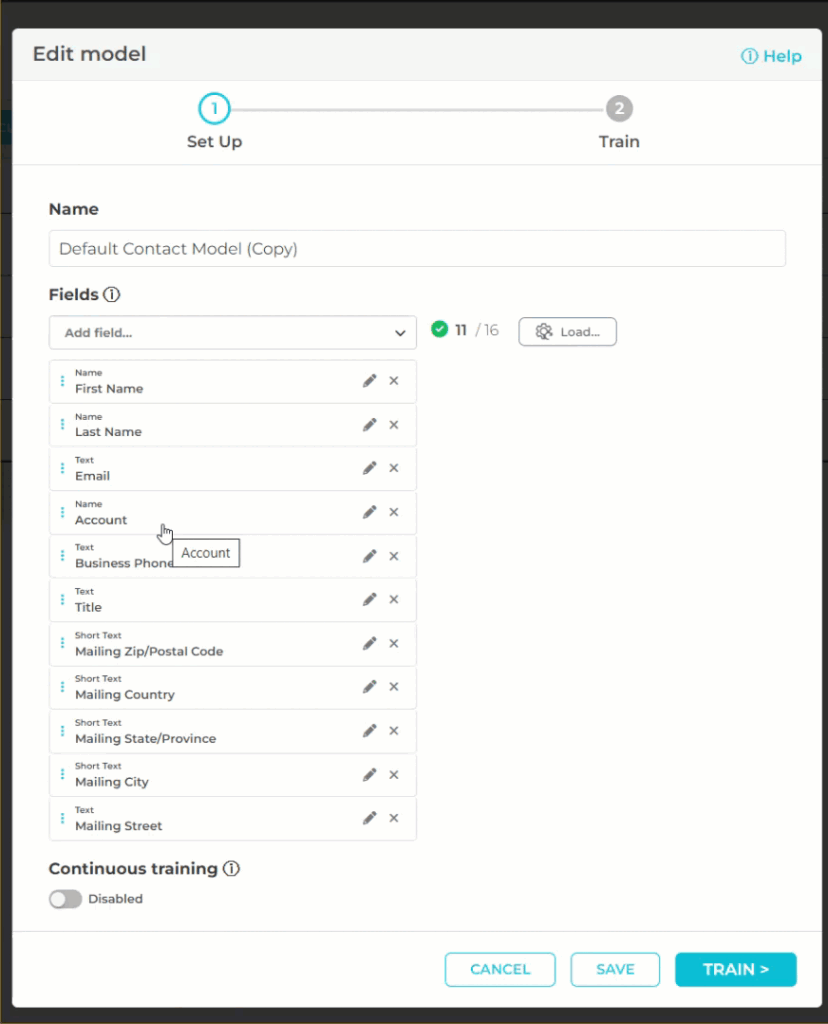Remove the Mailing Country field
The height and width of the screenshot is (1024, 828).
394,687
